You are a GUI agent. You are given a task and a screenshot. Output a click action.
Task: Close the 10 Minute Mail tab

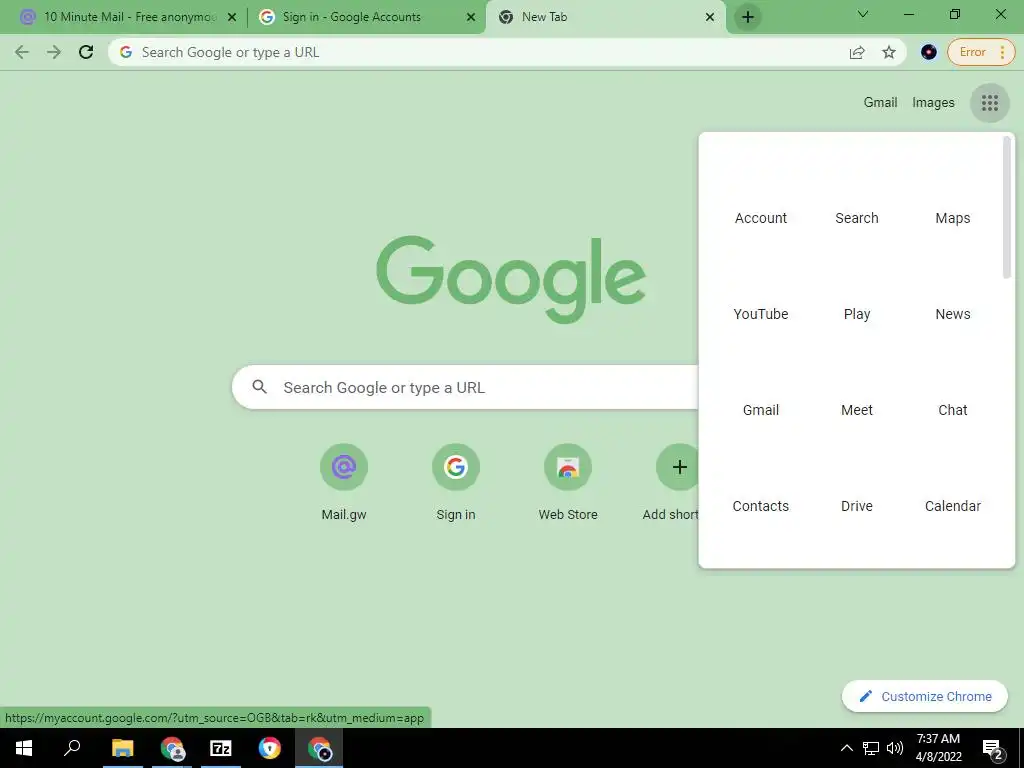click(232, 17)
